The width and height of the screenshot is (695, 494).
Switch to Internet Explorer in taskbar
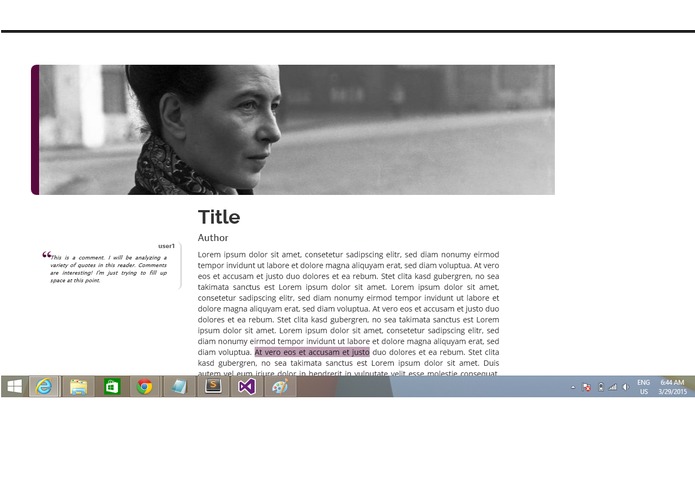[44, 386]
